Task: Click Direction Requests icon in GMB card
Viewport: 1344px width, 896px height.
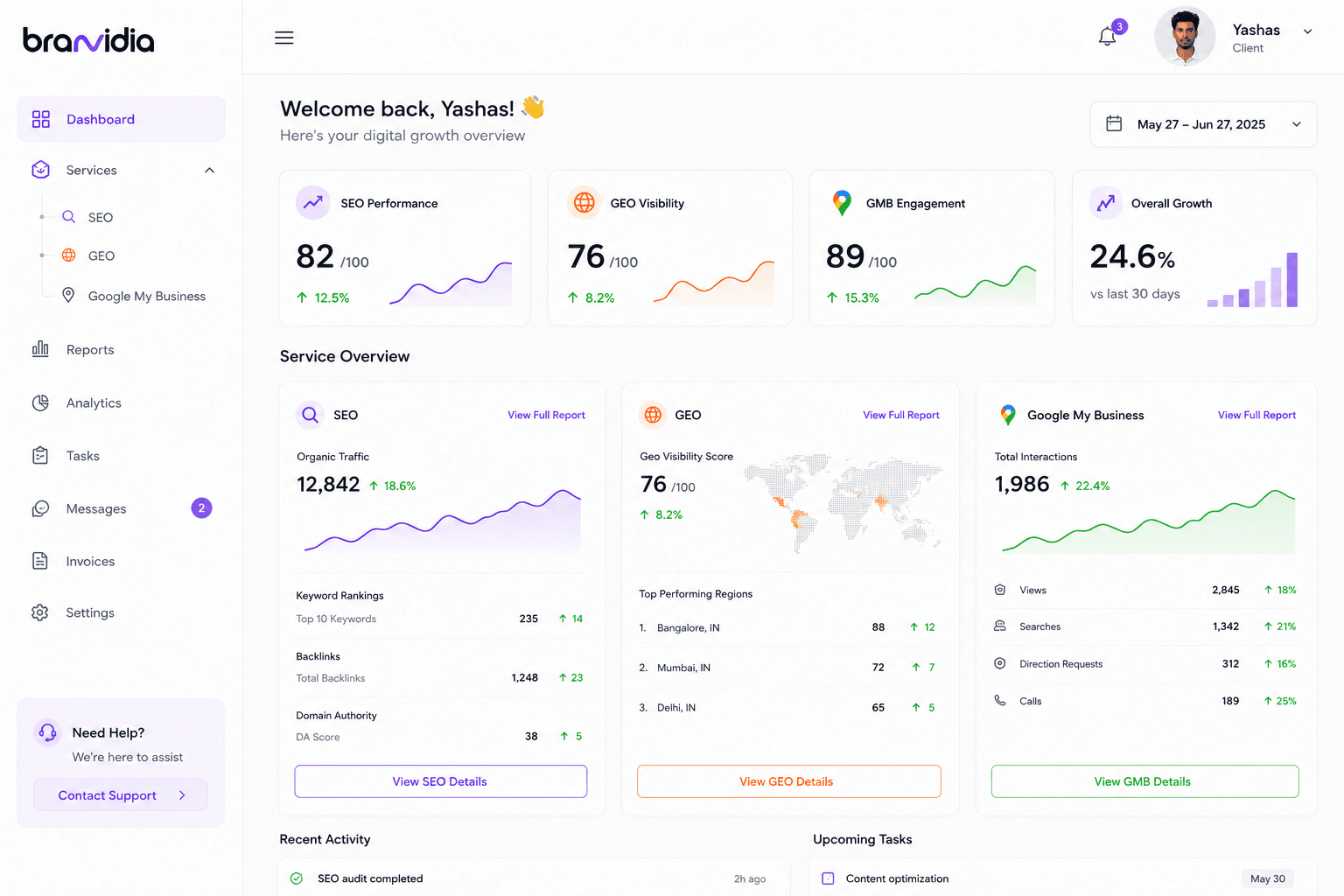Action: [x=1000, y=663]
